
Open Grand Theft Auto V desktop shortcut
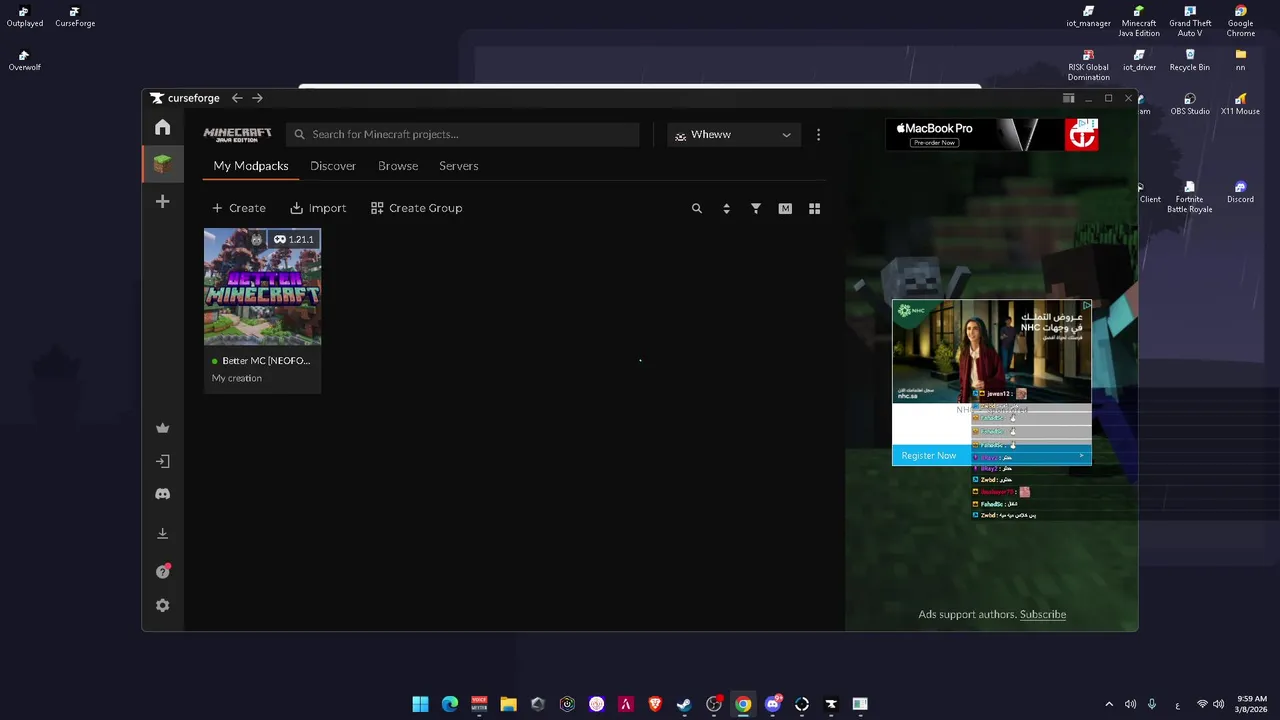[x=1190, y=22]
